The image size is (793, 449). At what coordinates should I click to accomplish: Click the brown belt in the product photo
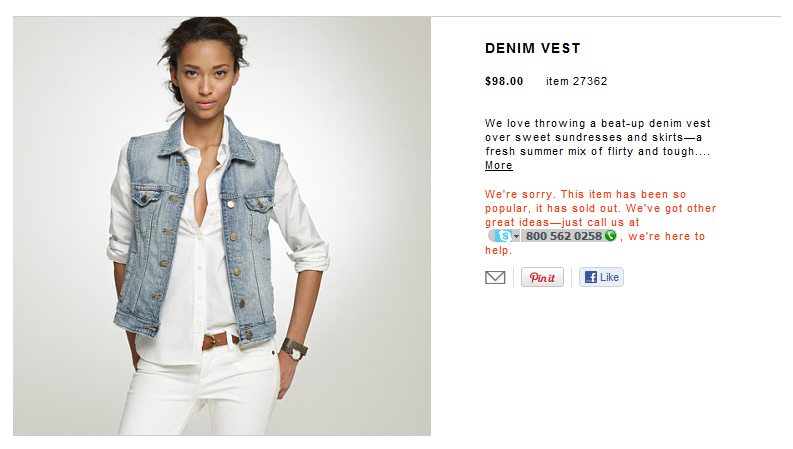pos(219,340)
